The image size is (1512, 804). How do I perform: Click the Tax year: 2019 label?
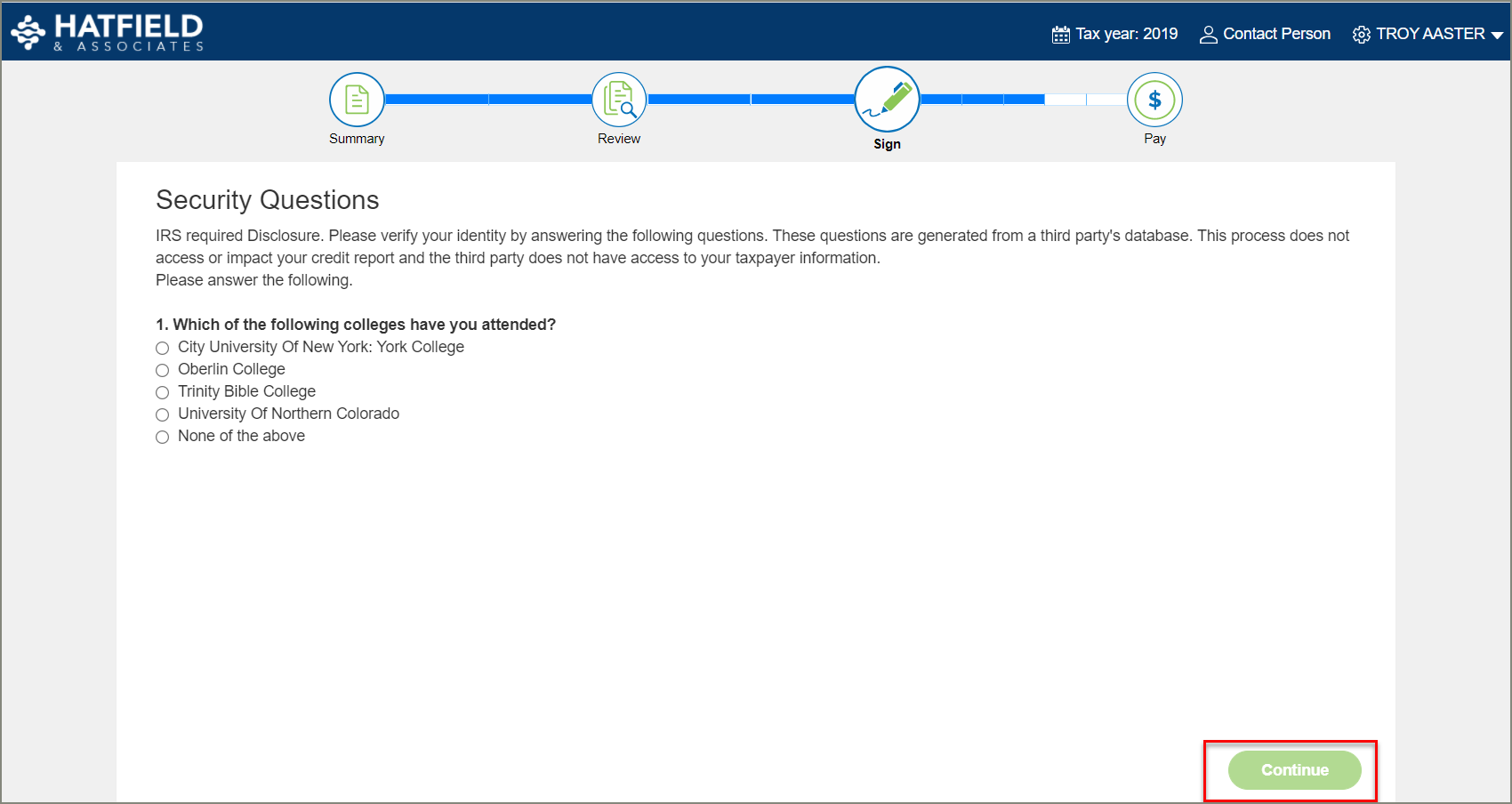tap(1126, 34)
